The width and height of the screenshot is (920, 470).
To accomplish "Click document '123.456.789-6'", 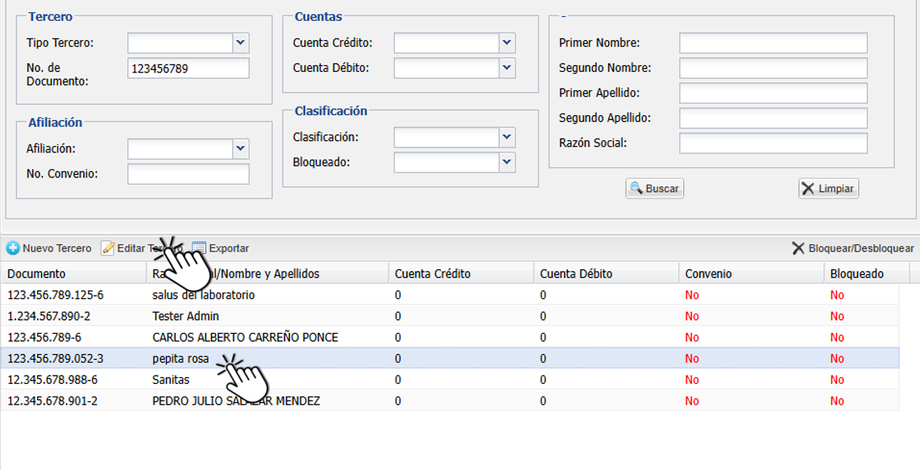I will (44, 337).
